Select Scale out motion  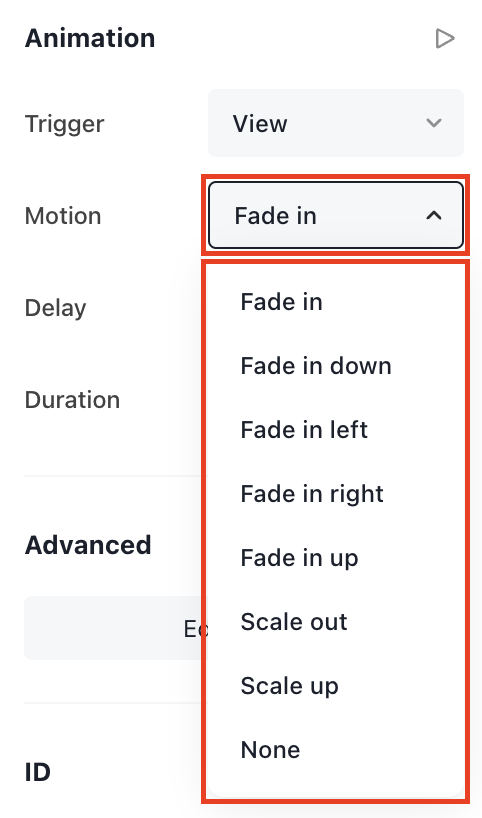click(294, 622)
